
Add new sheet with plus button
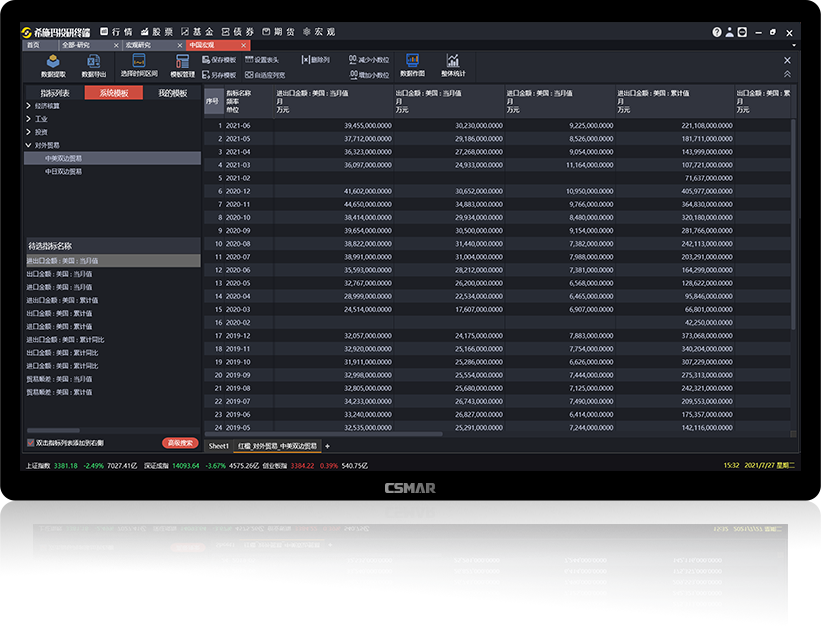click(x=327, y=446)
